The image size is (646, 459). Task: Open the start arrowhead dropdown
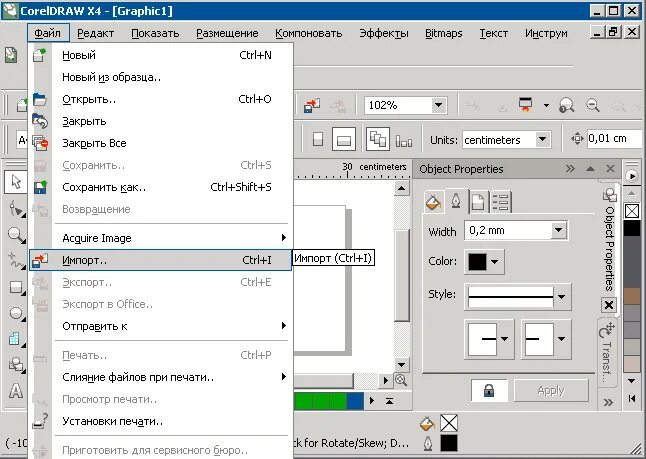(x=504, y=339)
